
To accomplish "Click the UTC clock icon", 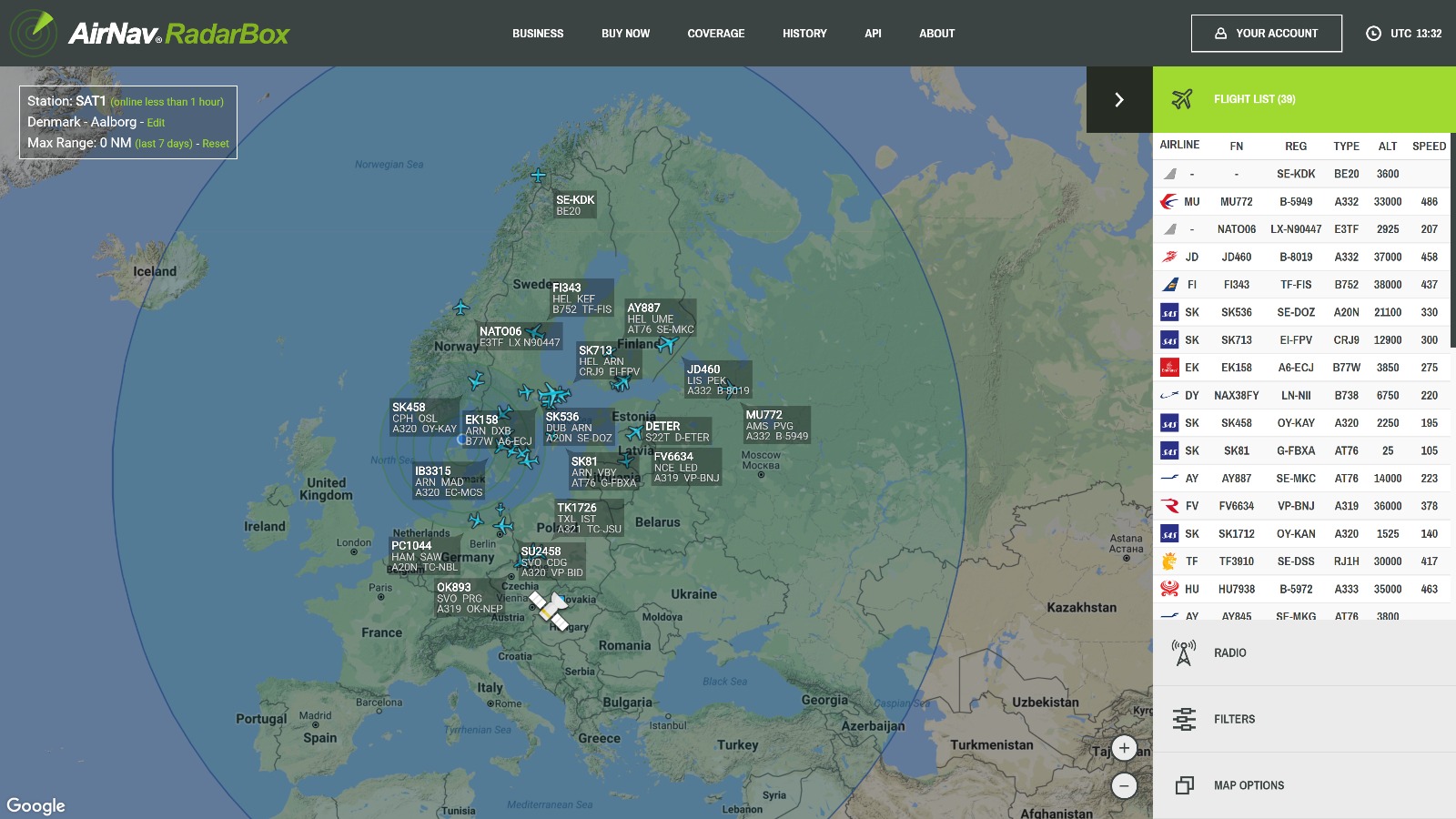I will coord(1373,34).
